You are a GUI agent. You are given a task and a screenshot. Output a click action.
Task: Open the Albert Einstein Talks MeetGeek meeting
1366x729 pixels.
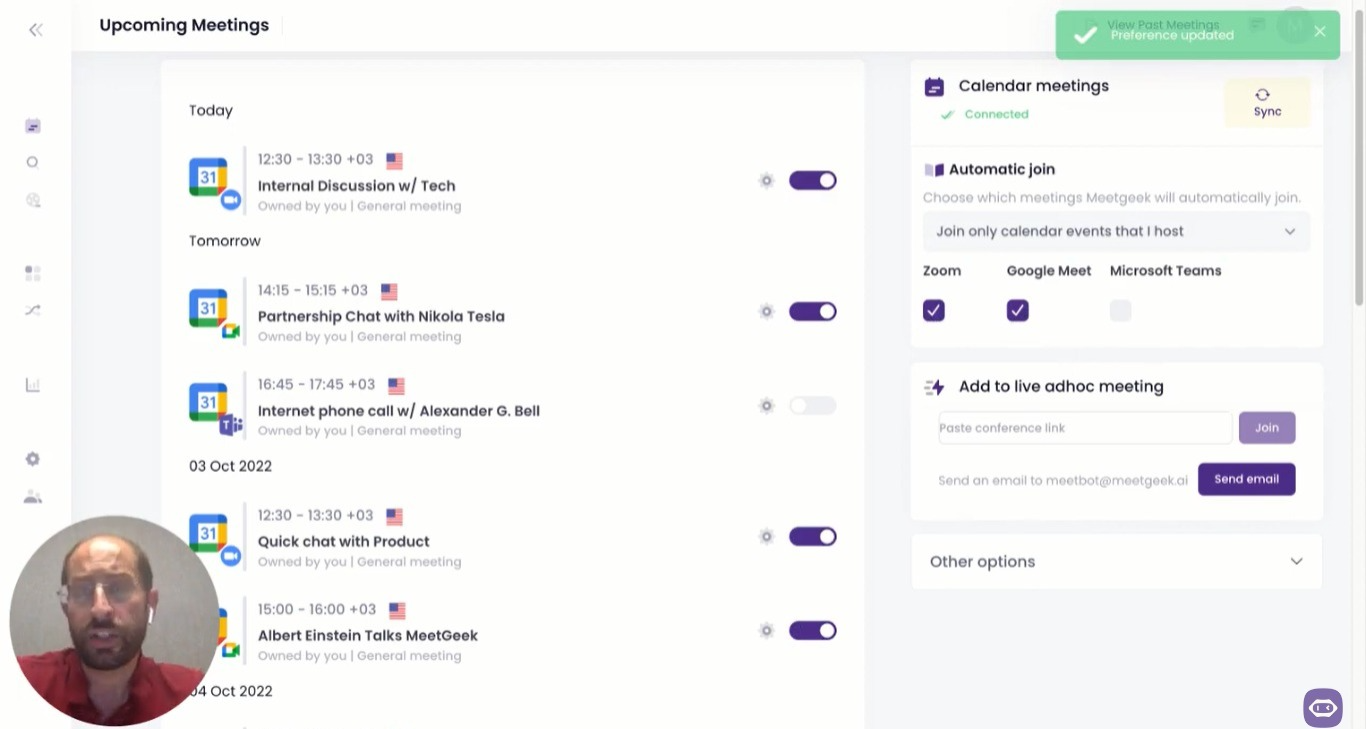tap(368, 636)
